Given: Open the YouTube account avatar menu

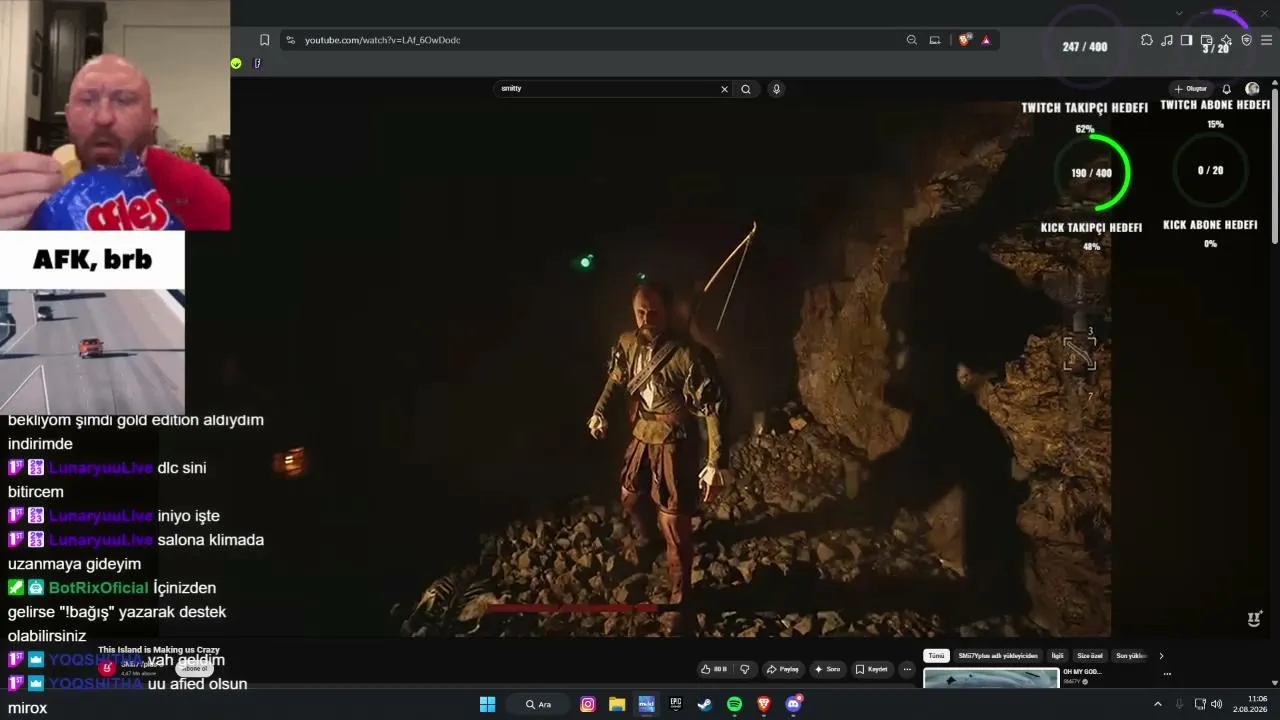Looking at the screenshot, I should 1252,89.
